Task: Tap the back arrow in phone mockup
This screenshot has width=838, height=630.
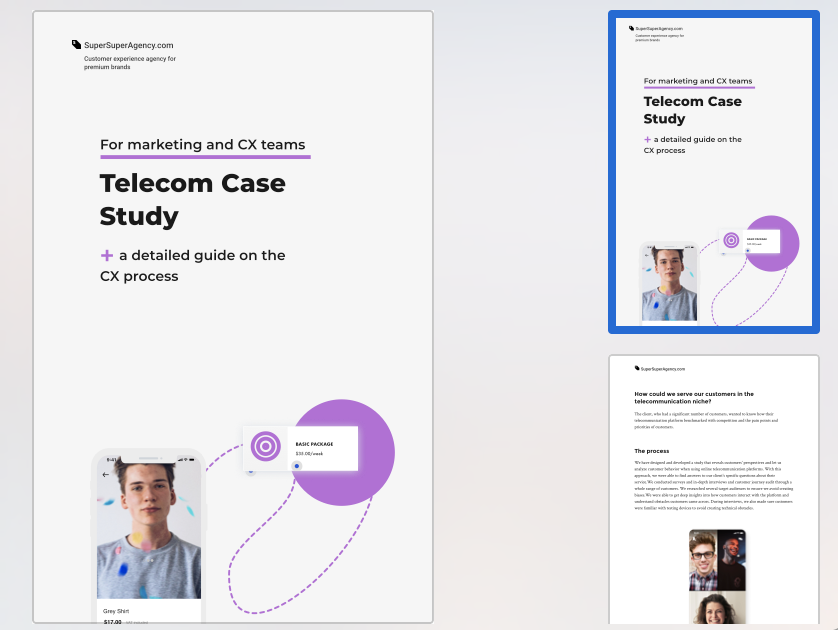Action: [x=106, y=475]
